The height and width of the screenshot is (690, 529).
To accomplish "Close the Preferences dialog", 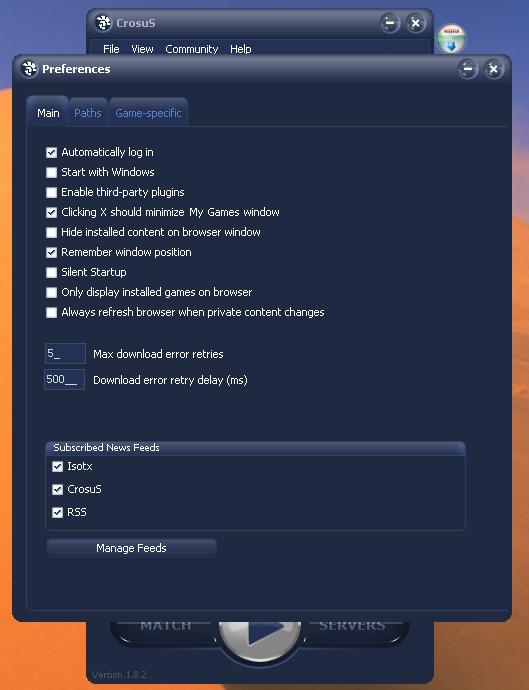I will coord(493,69).
